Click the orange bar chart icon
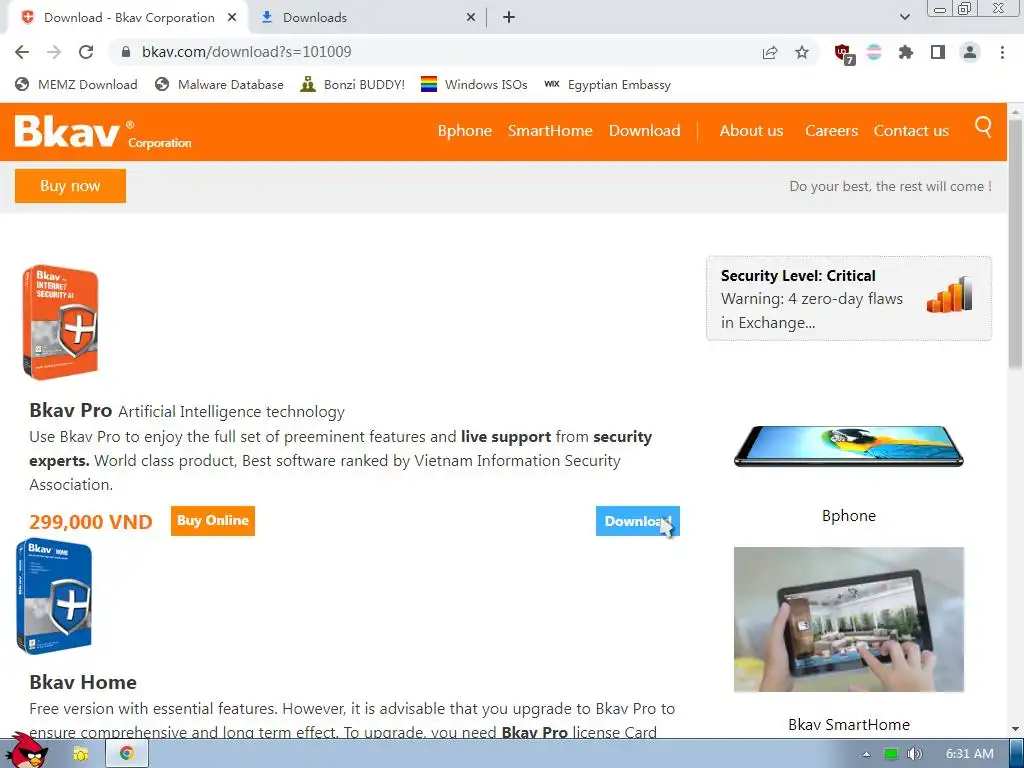The image size is (1024, 768). coord(950,295)
